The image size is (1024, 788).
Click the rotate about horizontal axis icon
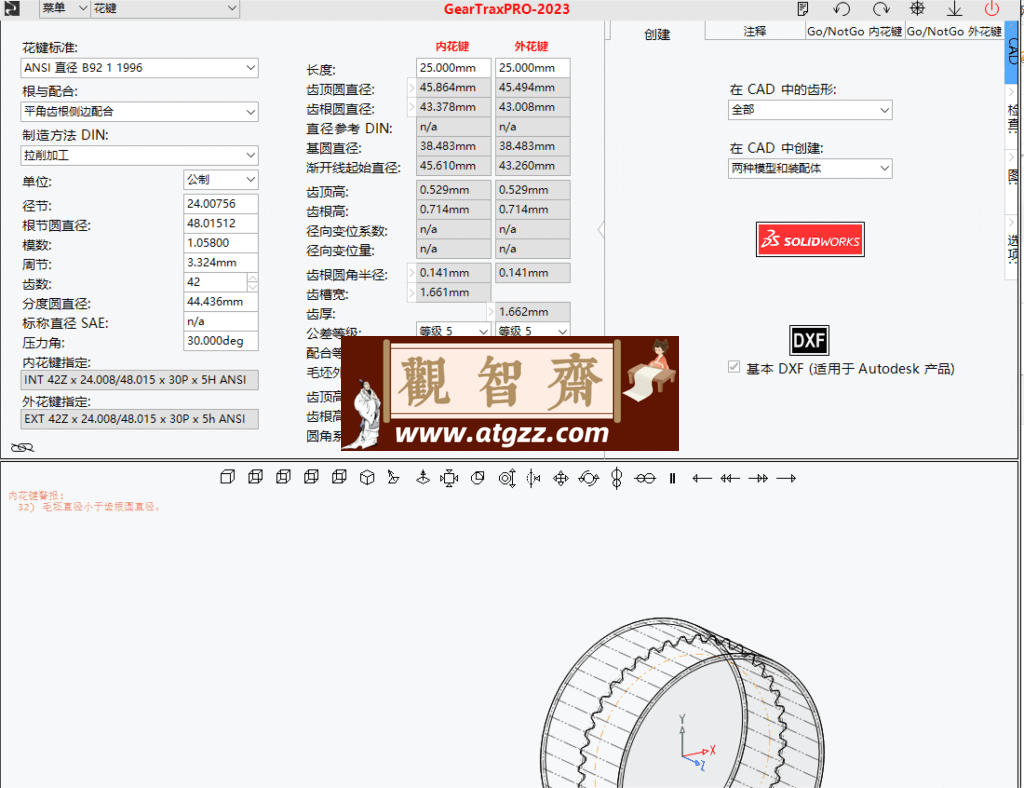point(645,479)
